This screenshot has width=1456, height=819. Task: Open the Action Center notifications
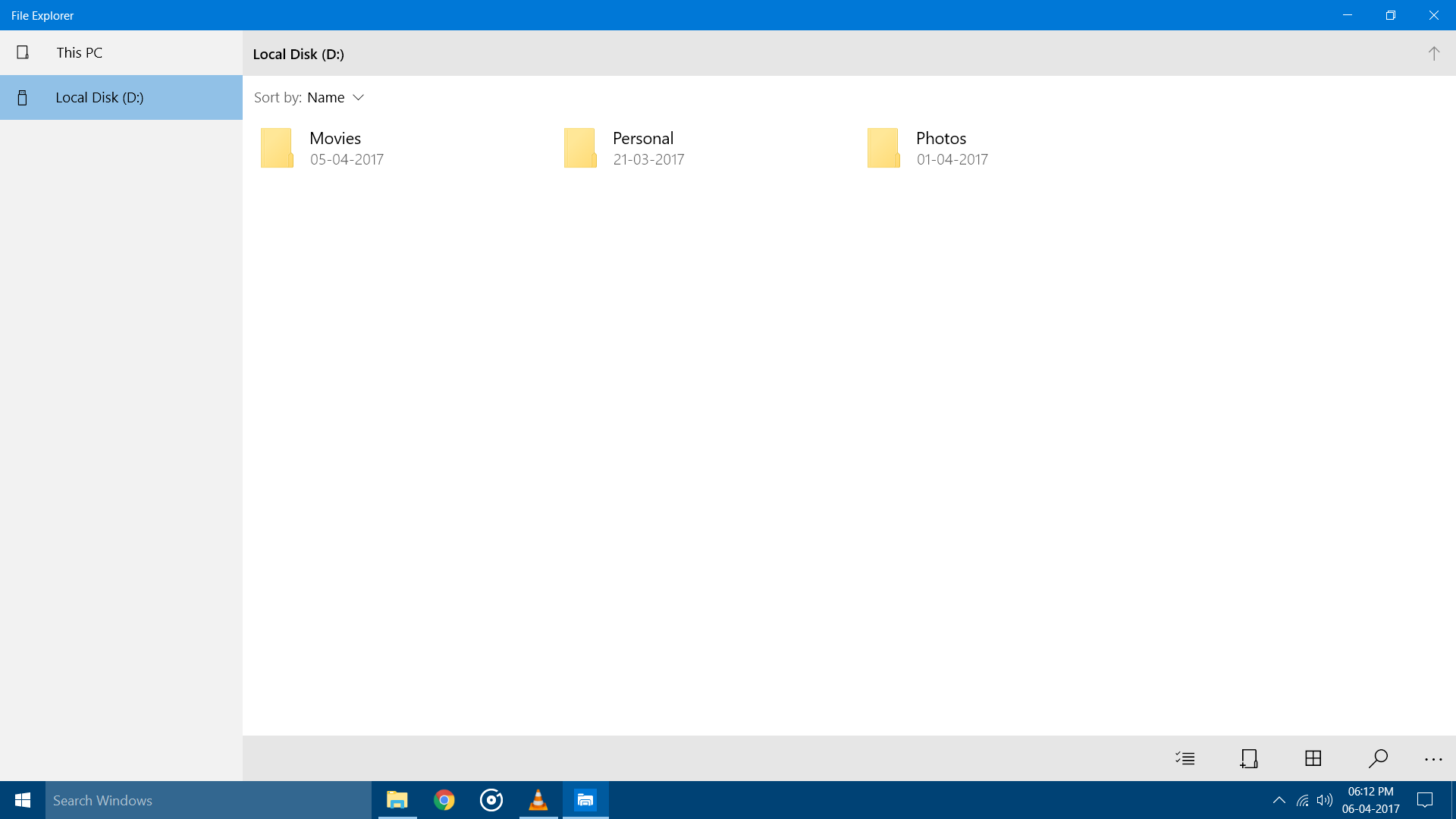[x=1425, y=800]
